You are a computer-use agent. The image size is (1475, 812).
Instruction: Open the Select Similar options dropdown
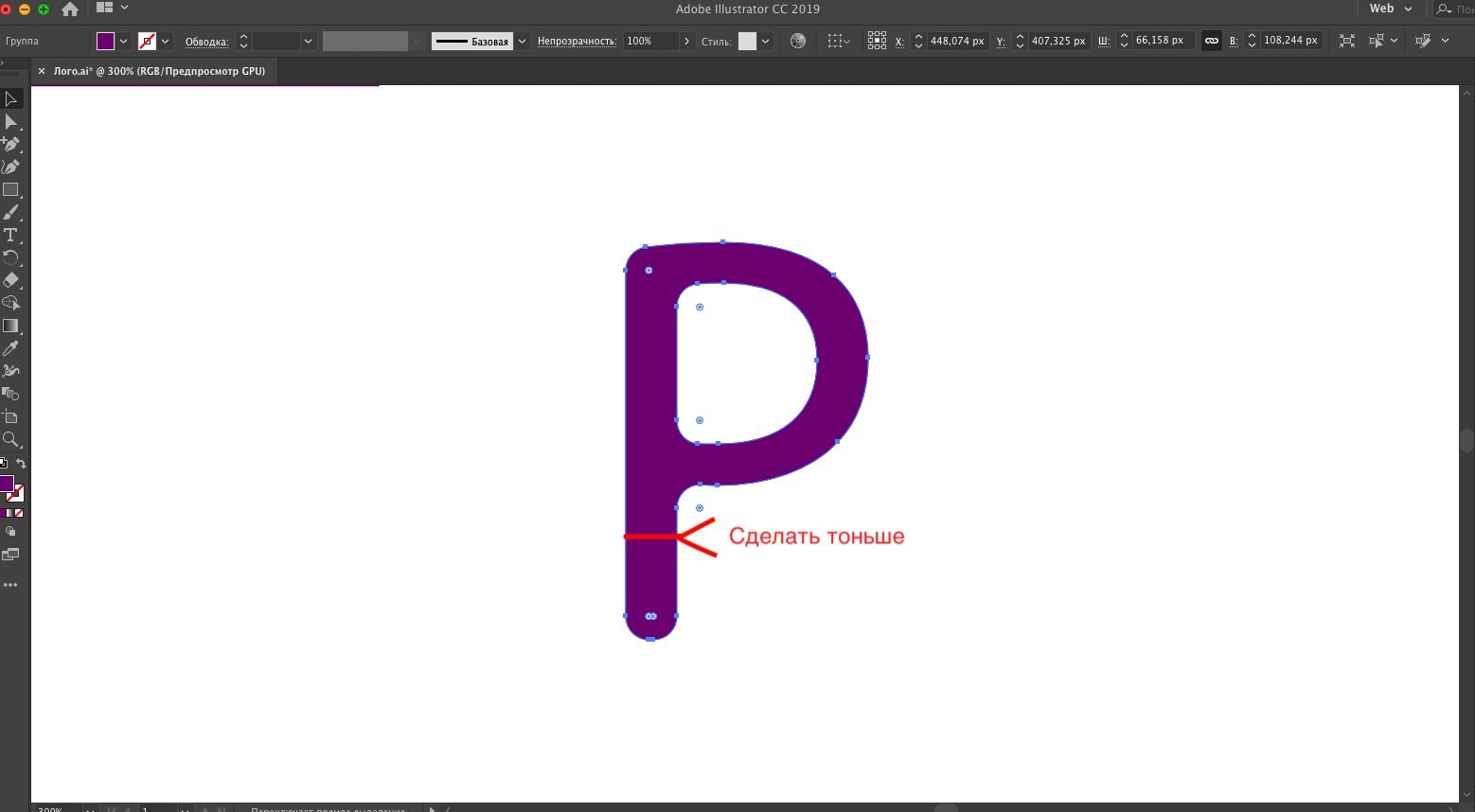pos(1394,41)
